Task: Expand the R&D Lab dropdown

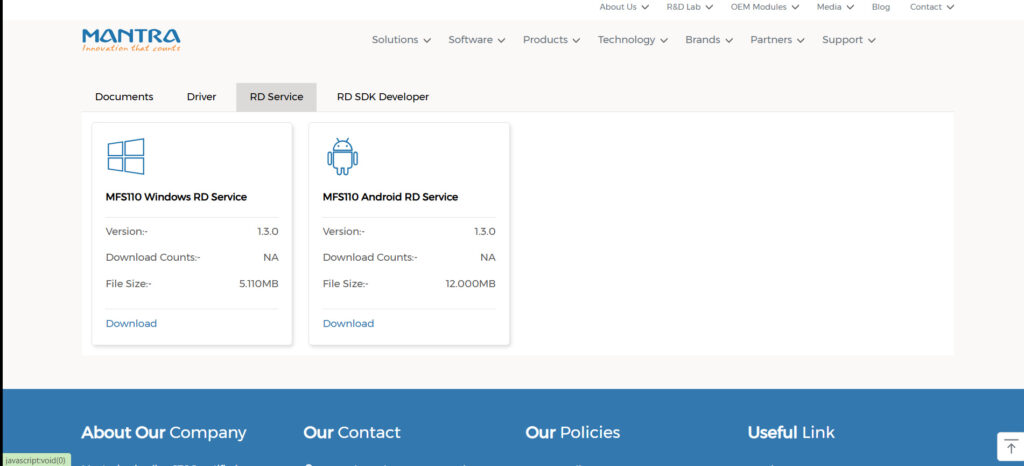Action: pos(690,7)
